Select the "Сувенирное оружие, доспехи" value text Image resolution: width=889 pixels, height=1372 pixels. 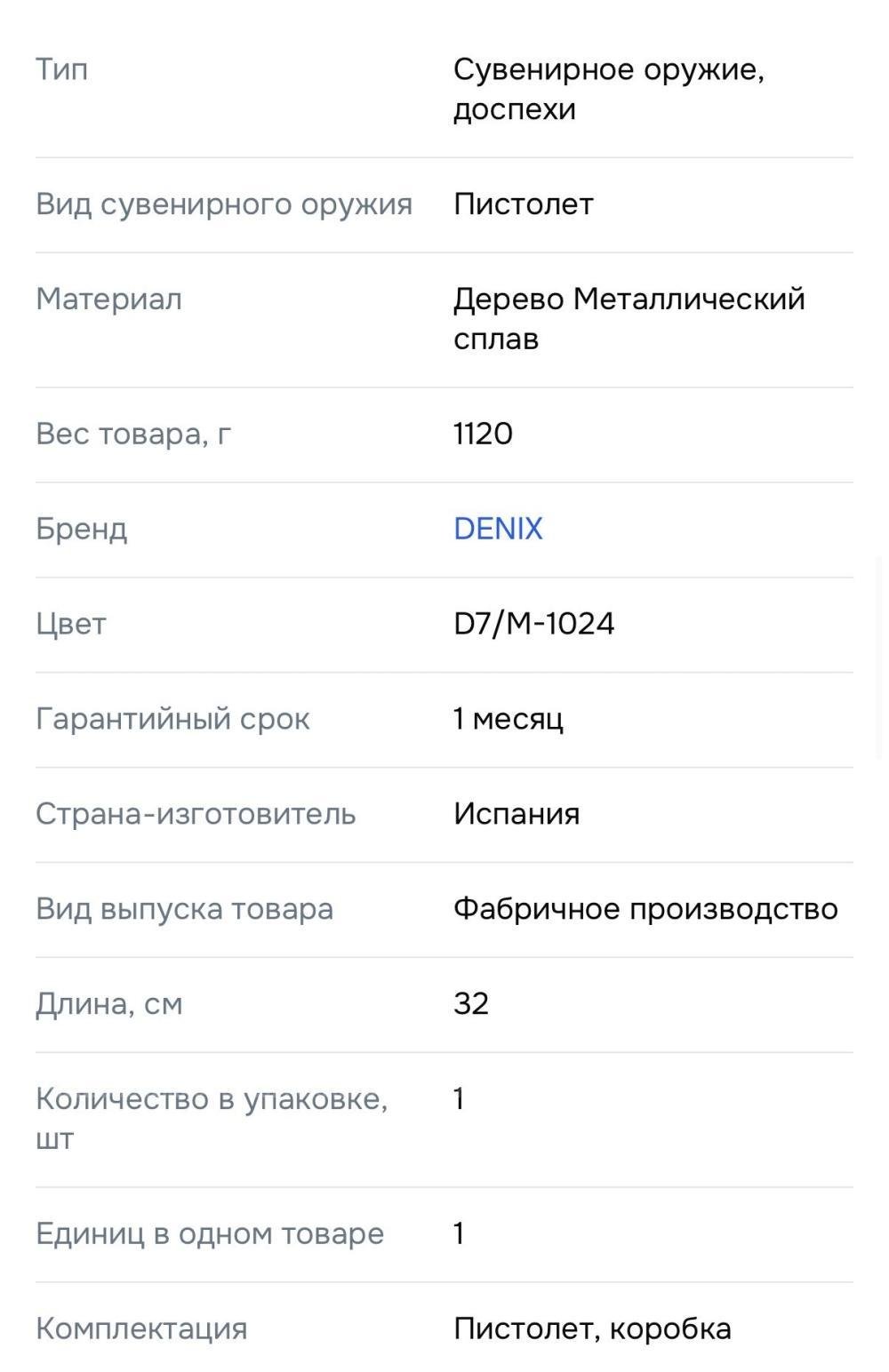[x=608, y=89]
